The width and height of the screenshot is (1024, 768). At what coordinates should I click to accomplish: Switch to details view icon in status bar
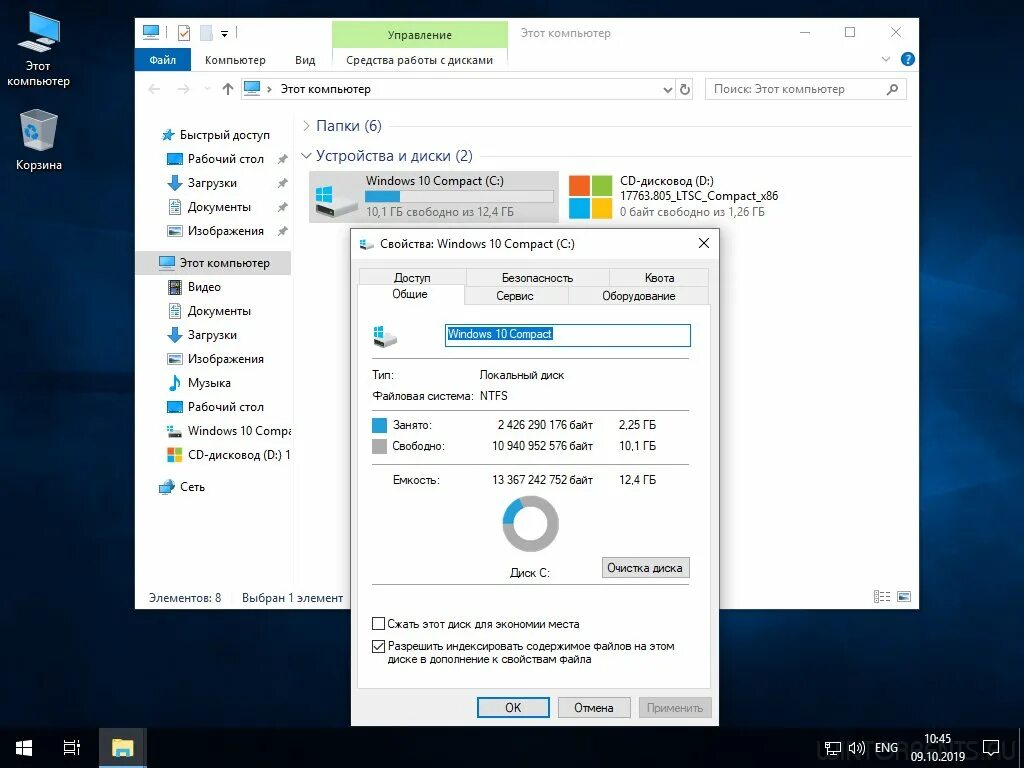click(882, 597)
